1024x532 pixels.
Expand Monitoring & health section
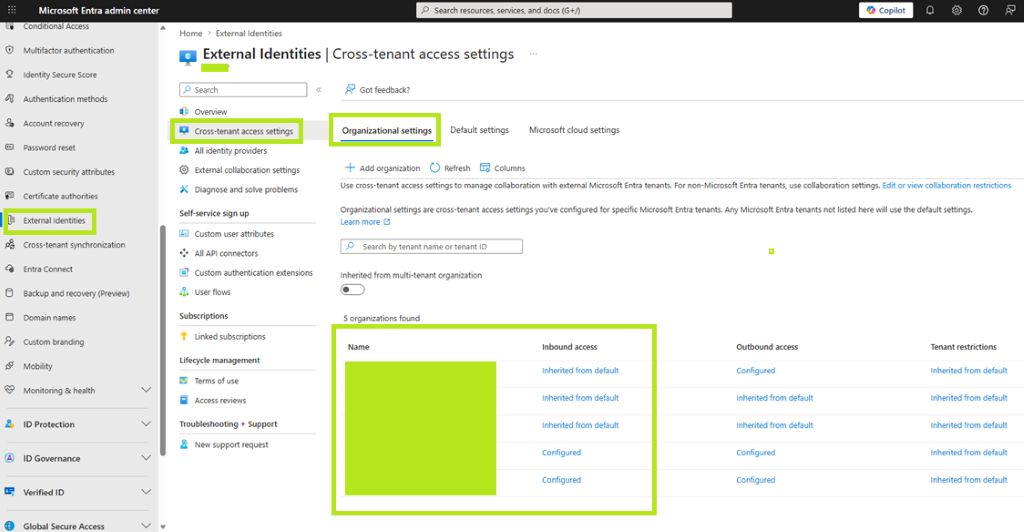[x=146, y=390]
